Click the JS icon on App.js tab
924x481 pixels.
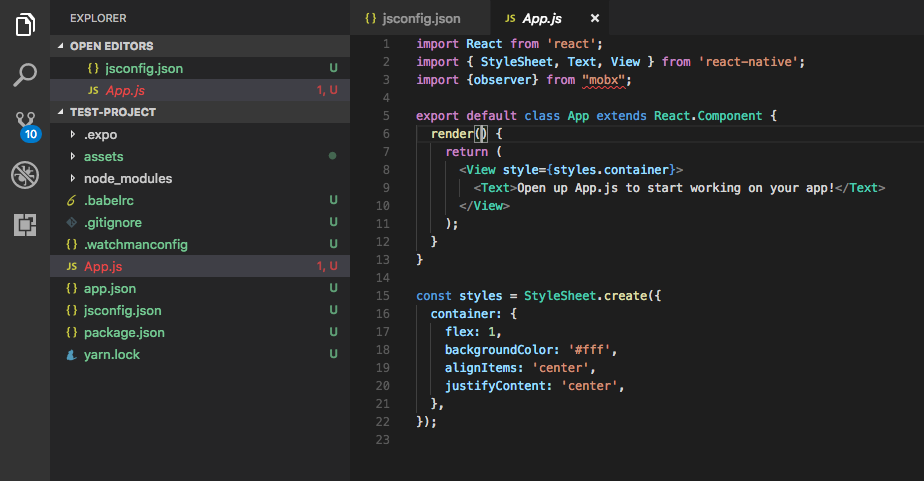510,19
